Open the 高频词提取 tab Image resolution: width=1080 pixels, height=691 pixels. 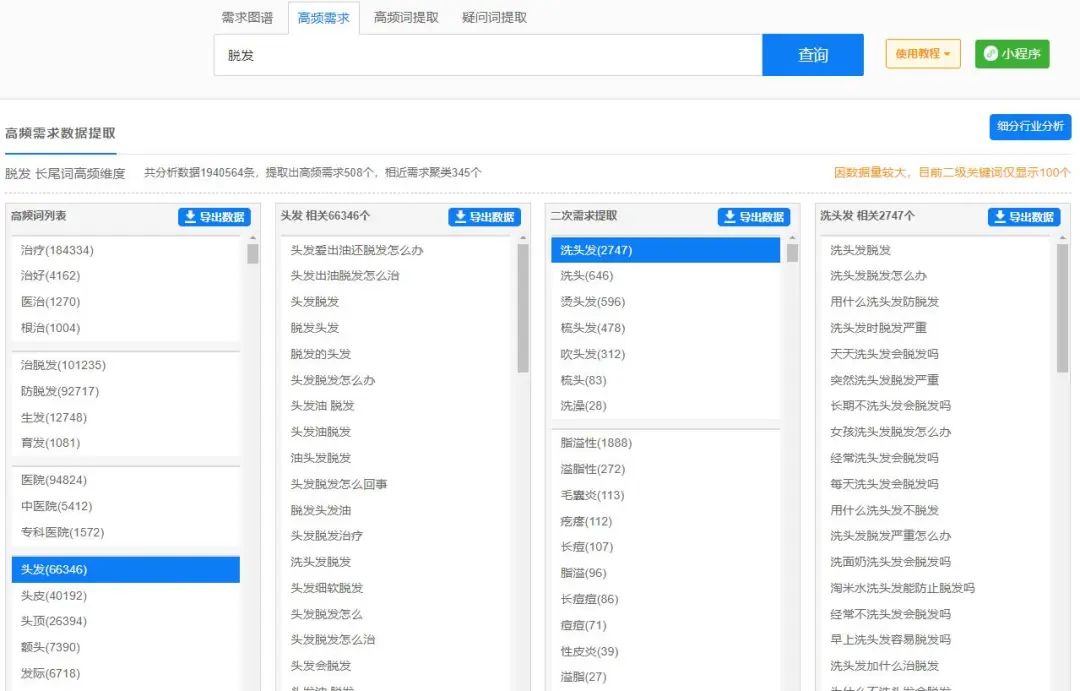(x=404, y=17)
